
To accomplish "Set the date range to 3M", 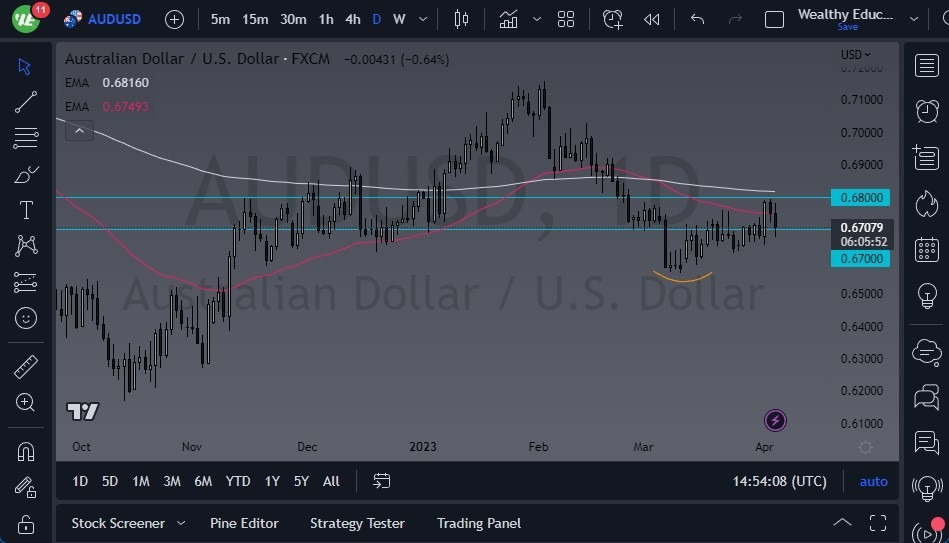I will (172, 481).
